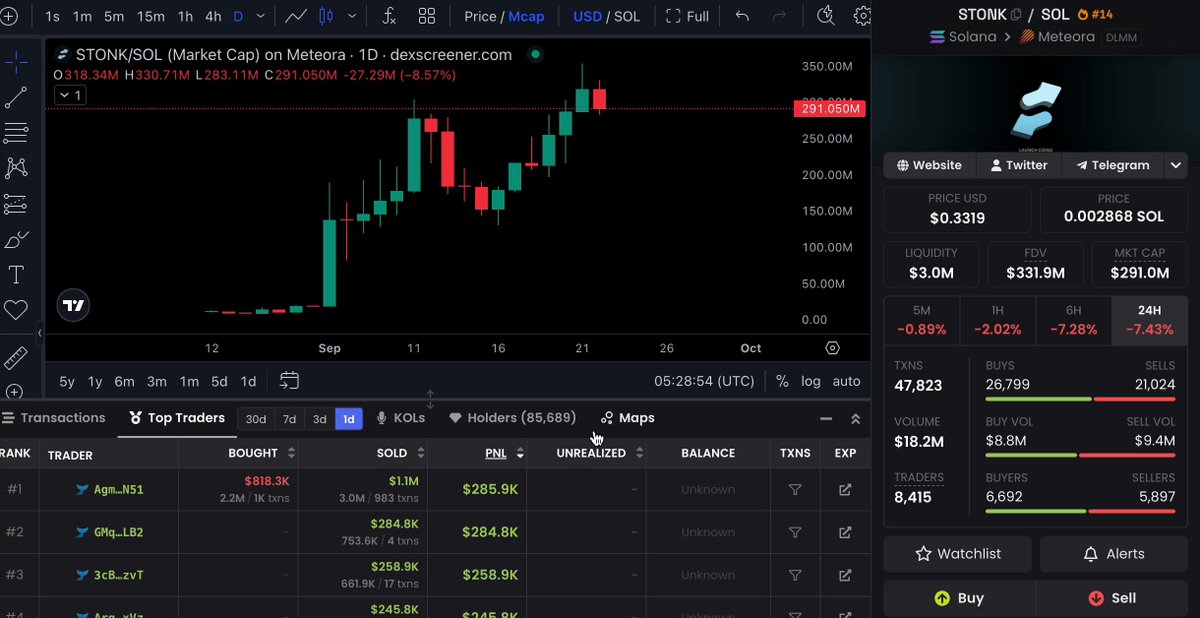Open explorer link for trader GMq…LB2

pos(845,532)
